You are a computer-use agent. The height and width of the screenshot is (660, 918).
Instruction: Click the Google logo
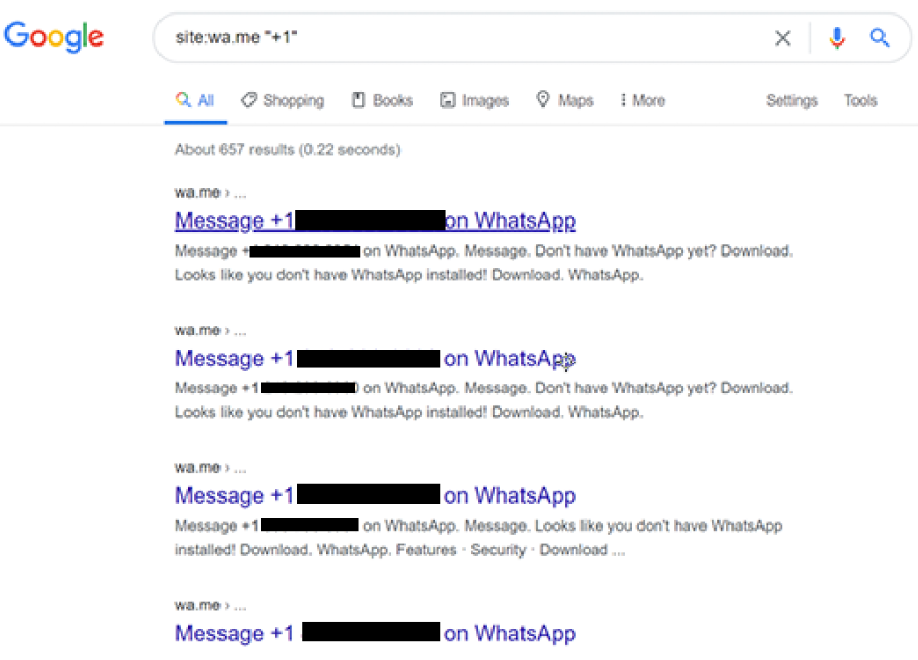point(54,36)
